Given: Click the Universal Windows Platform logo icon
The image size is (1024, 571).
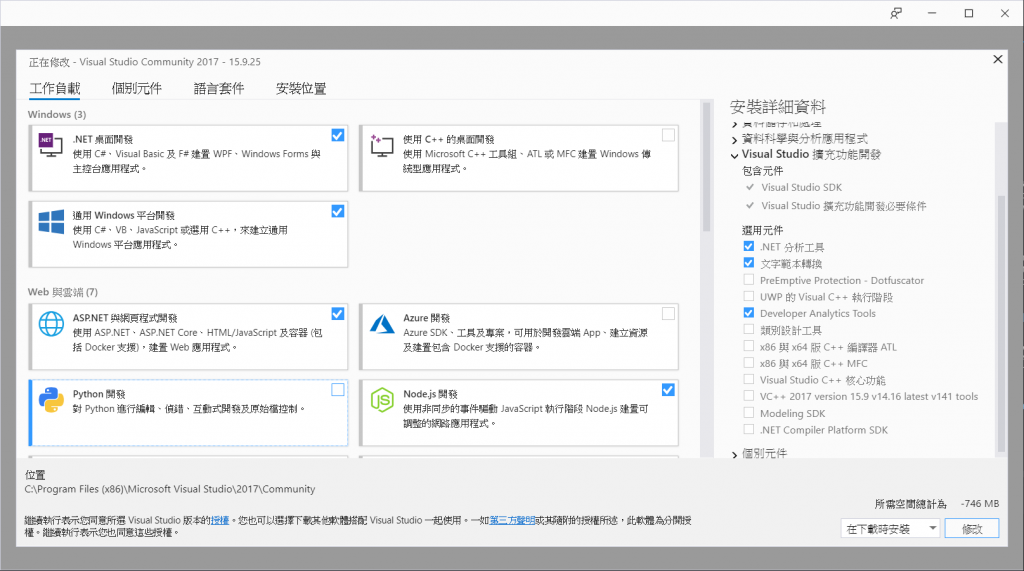Looking at the screenshot, I should [x=51, y=222].
